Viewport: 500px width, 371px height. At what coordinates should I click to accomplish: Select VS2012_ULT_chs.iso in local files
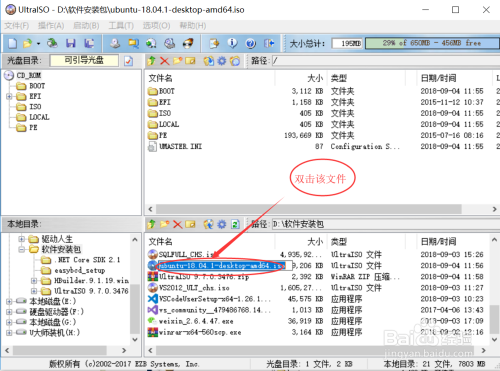[194, 288]
